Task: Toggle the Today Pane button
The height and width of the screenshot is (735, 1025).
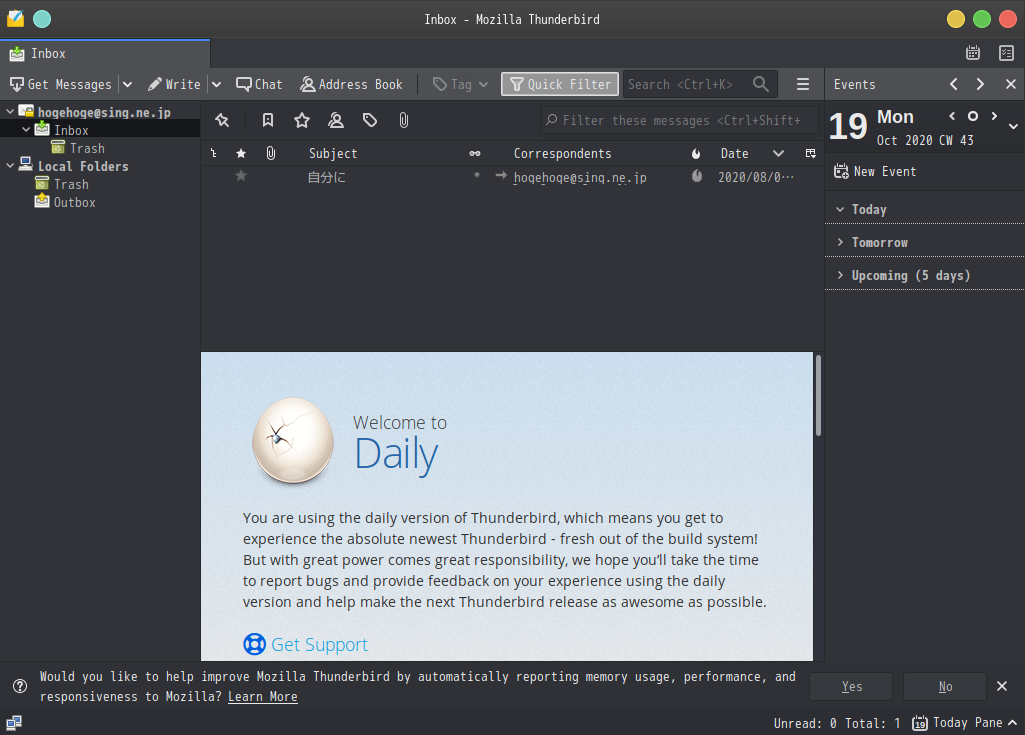Action: coord(964,723)
